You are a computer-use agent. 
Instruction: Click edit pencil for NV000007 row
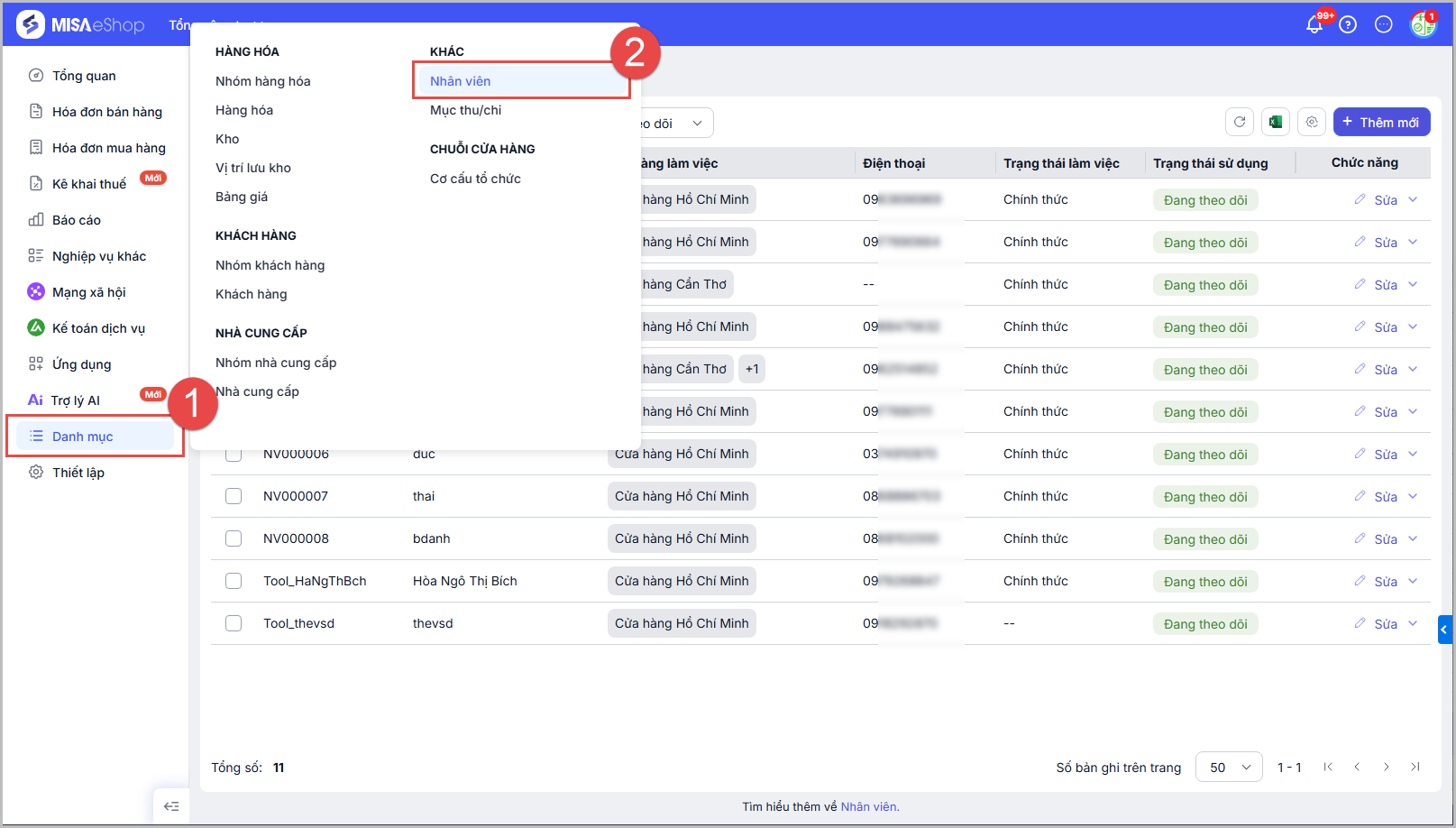(x=1360, y=495)
